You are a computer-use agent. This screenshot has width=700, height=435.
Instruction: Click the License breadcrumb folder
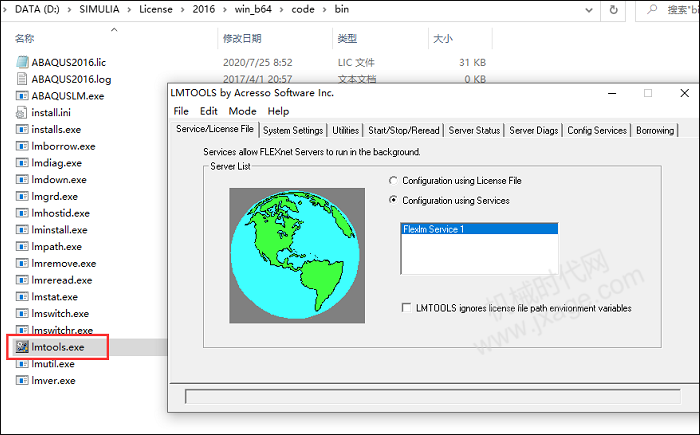tap(156, 9)
